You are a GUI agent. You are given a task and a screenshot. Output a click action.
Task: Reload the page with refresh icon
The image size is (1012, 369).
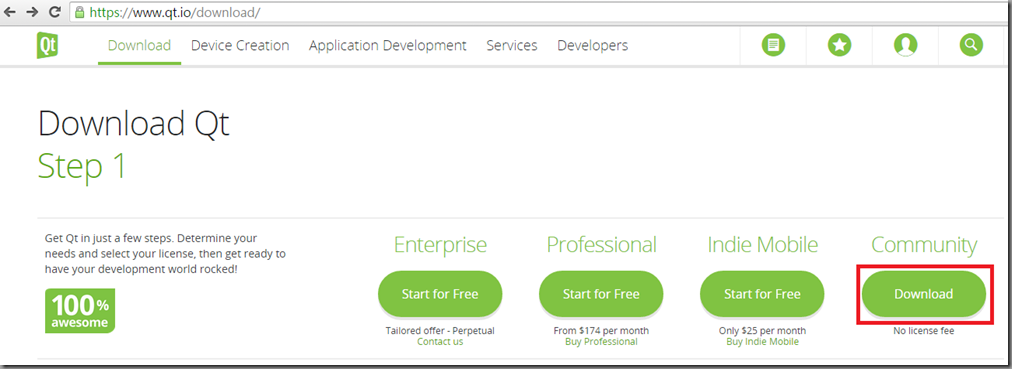pyautogui.click(x=55, y=12)
